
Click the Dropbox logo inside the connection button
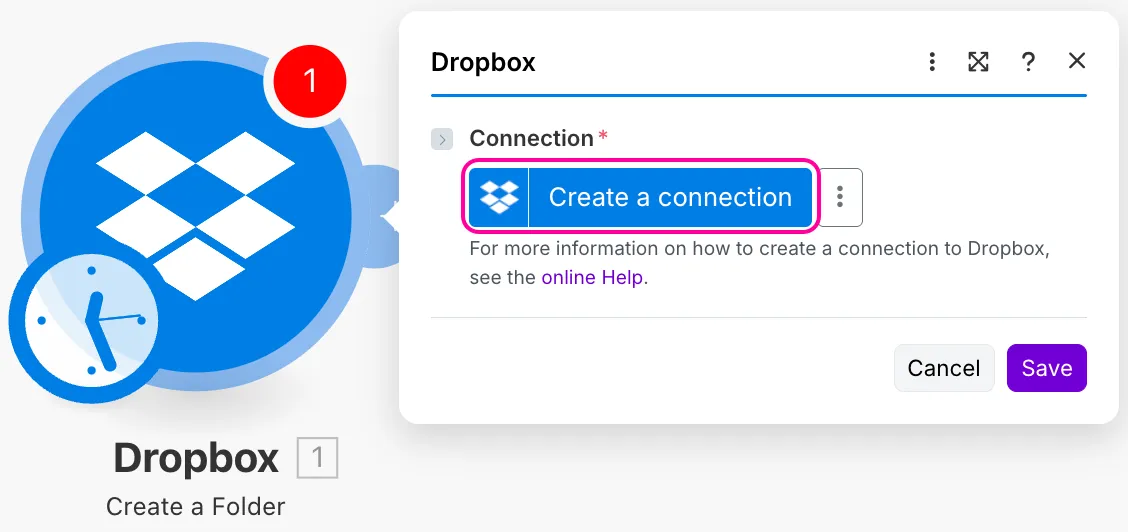[499, 197]
